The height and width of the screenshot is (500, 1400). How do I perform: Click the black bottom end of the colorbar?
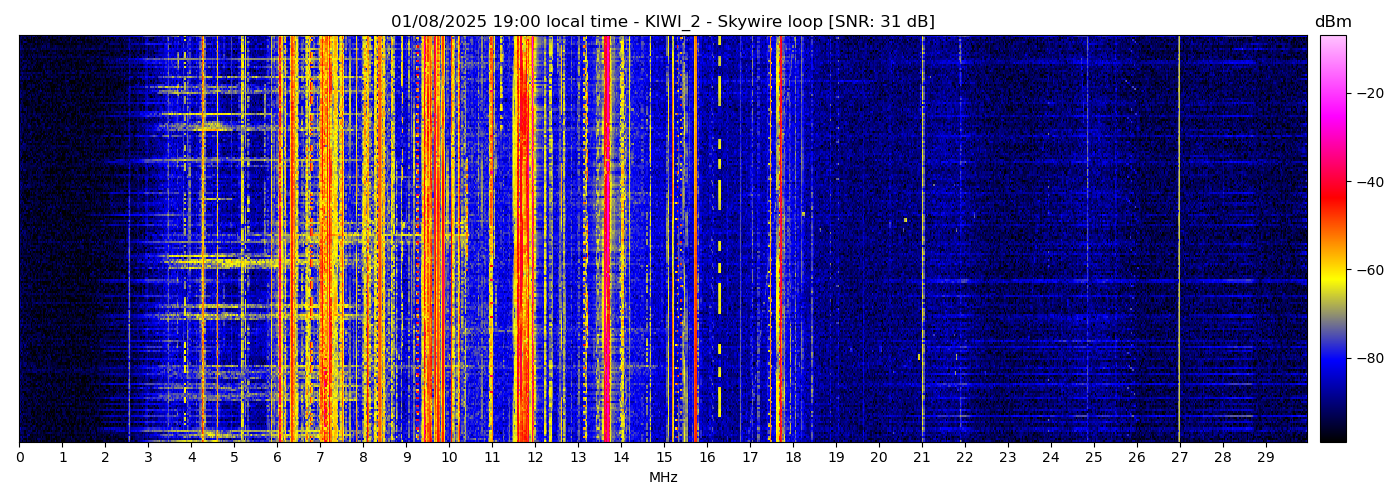pyautogui.click(x=1332, y=436)
